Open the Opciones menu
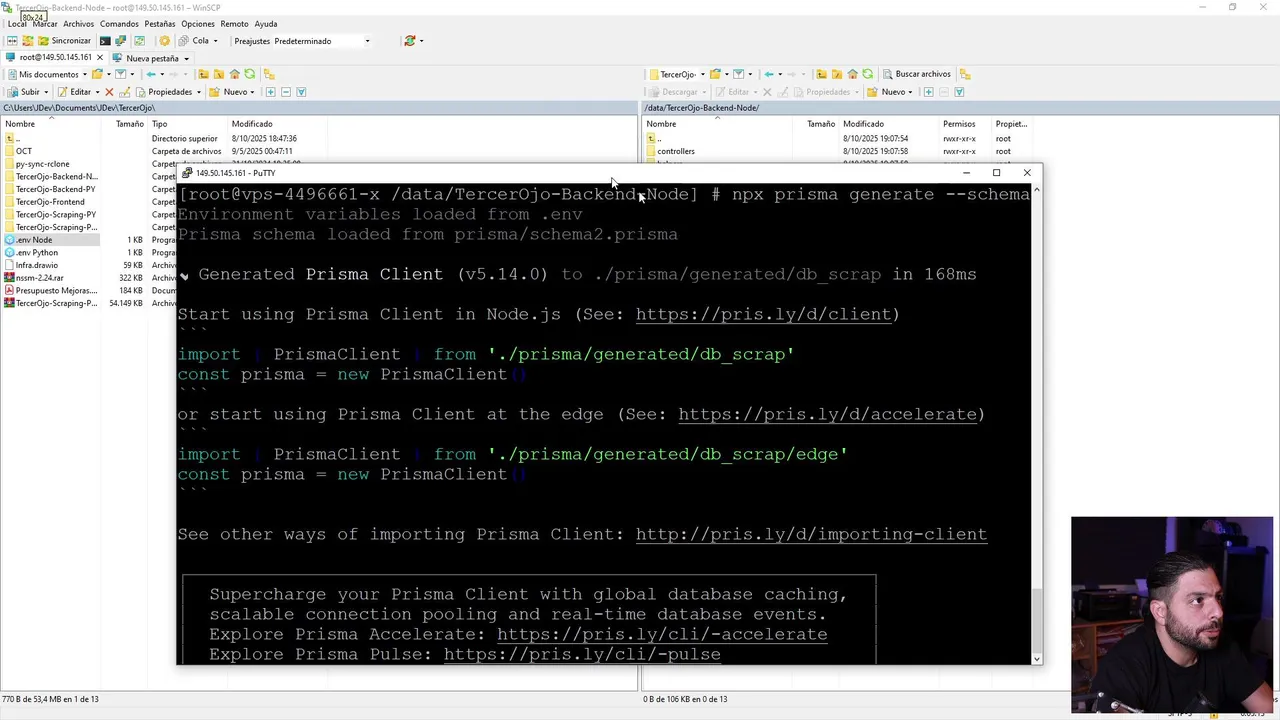Screen dimensions: 1280x720 (x=198, y=24)
